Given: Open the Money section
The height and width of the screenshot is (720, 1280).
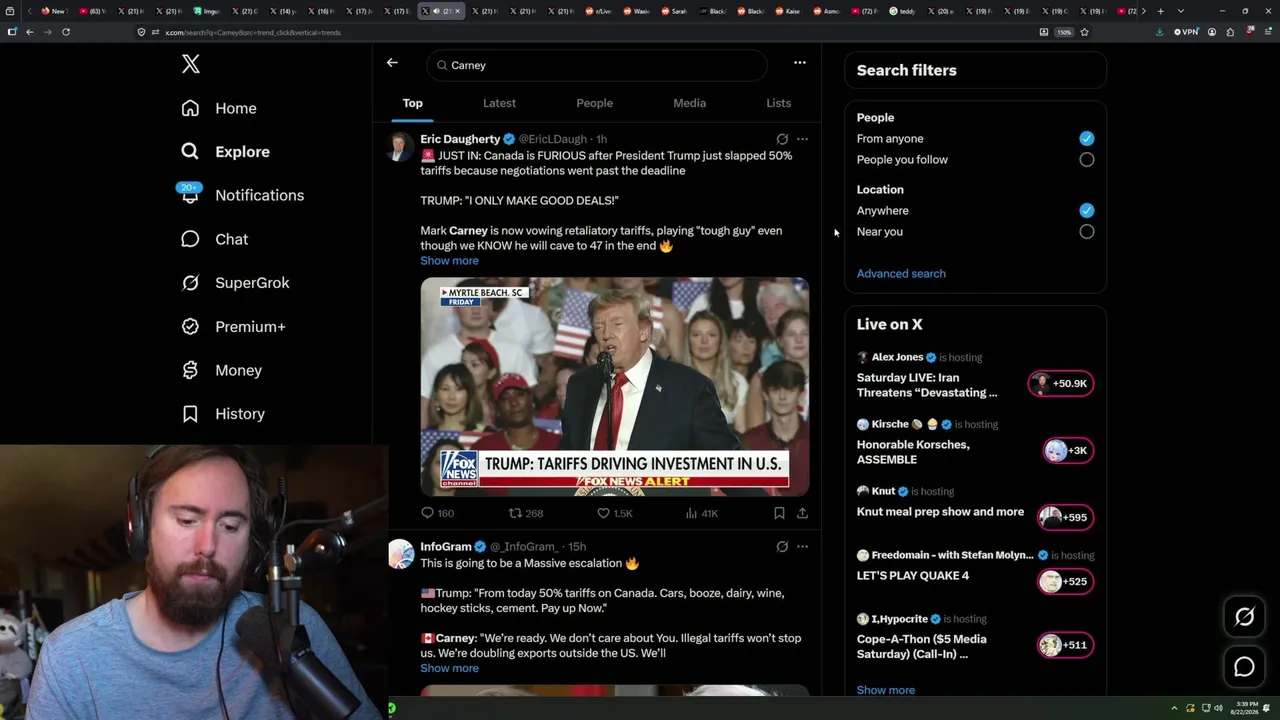Looking at the screenshot, I should point(221,370).
